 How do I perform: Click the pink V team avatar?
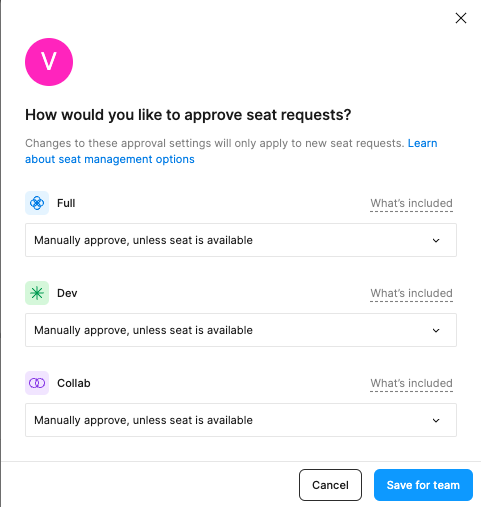pos(49,62)
